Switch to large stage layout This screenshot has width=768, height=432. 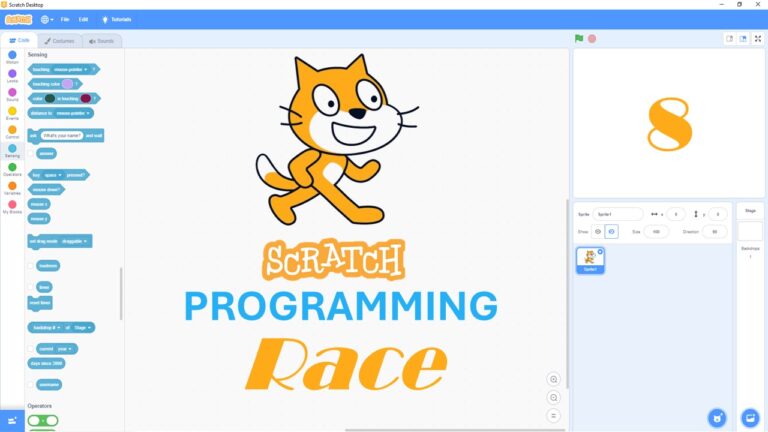point(743,39)
